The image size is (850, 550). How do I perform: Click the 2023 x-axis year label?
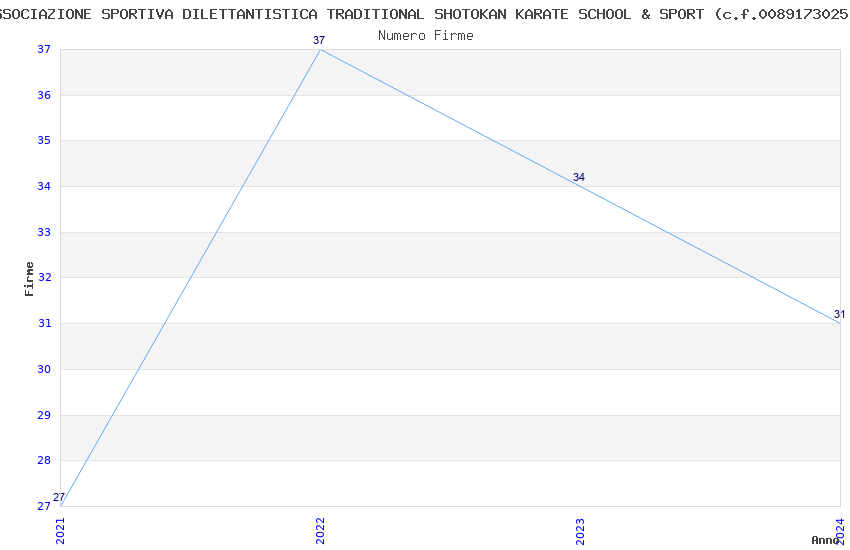point(581,530)
